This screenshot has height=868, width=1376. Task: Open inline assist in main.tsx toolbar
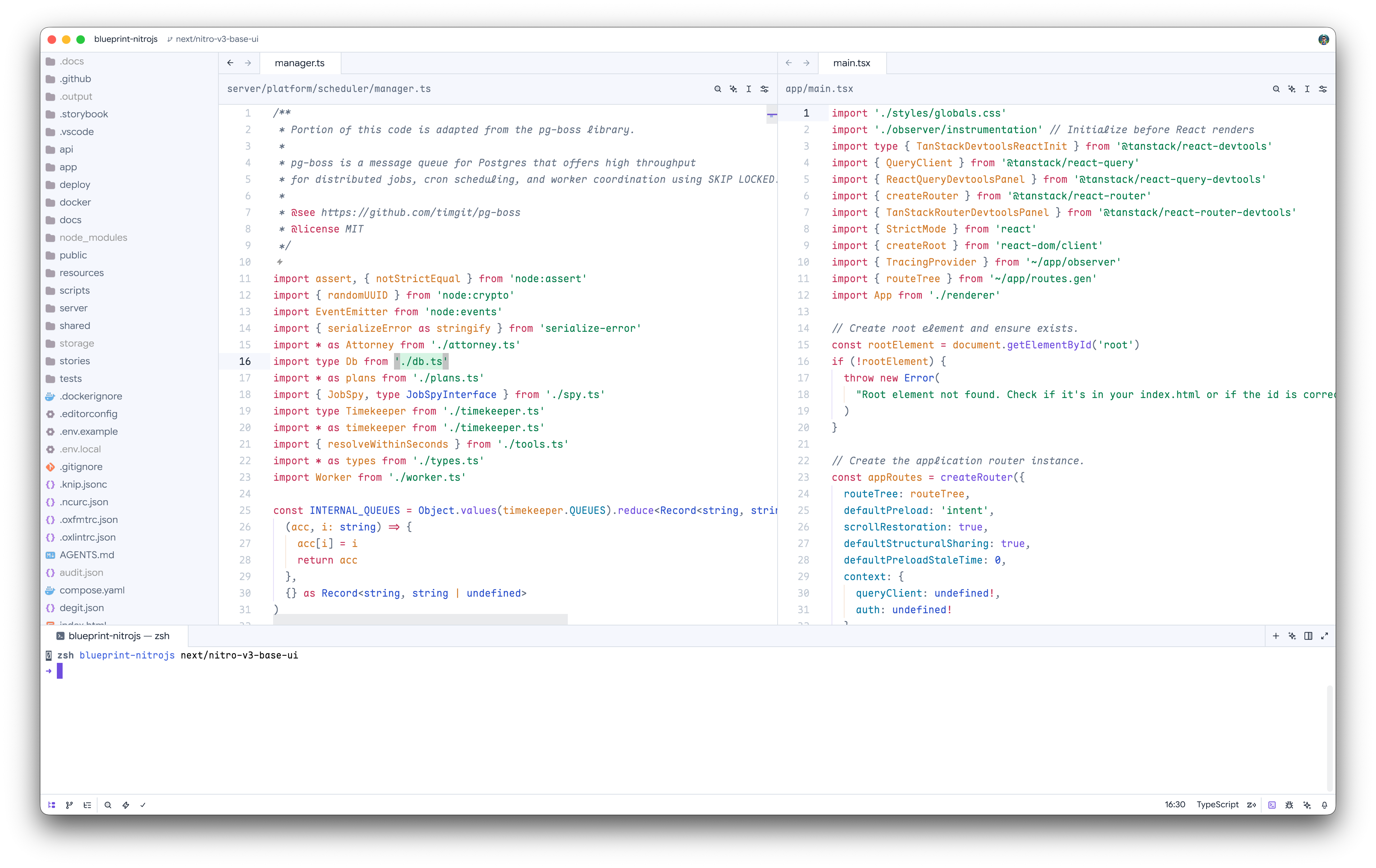tap(1291, 89)
